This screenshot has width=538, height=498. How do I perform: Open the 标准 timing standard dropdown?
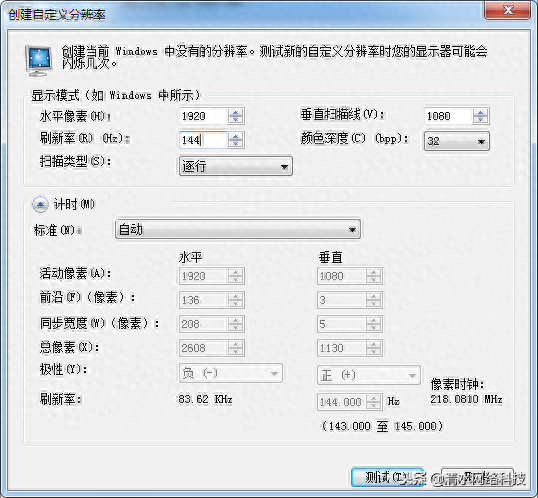point(238,229)
